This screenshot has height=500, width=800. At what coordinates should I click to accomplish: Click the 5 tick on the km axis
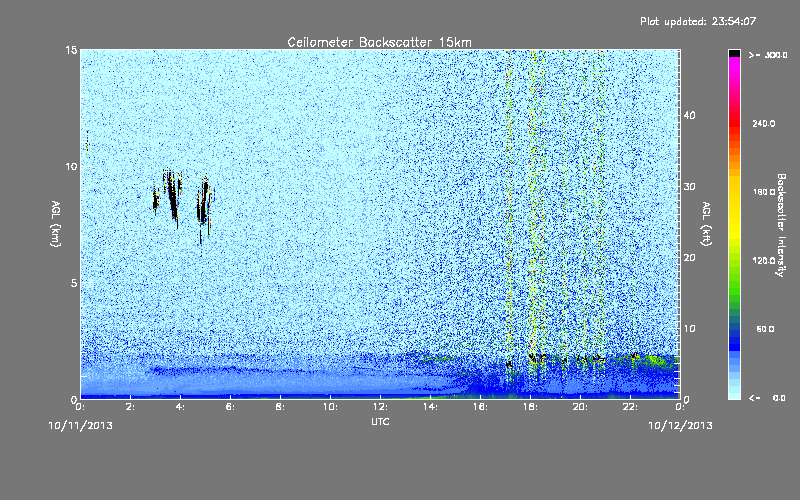pyautogui.click(x=74, y=283)
